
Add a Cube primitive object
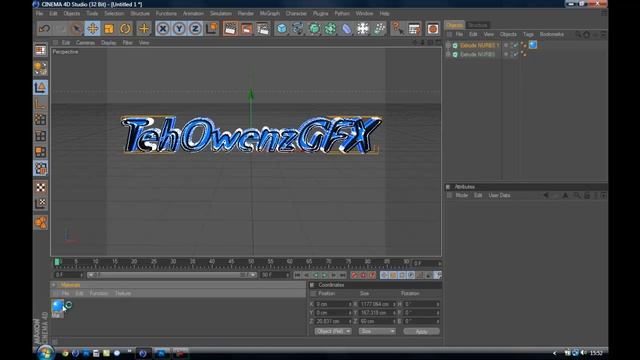282,29
